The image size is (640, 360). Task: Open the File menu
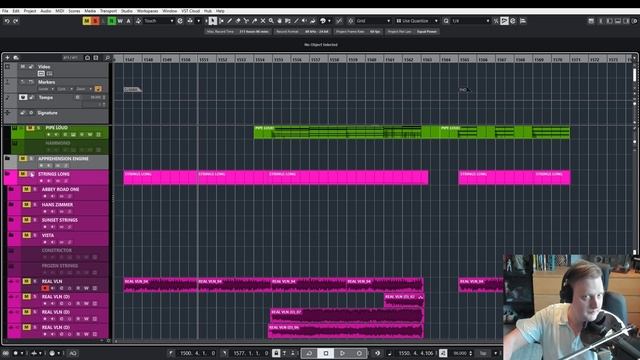5,11
